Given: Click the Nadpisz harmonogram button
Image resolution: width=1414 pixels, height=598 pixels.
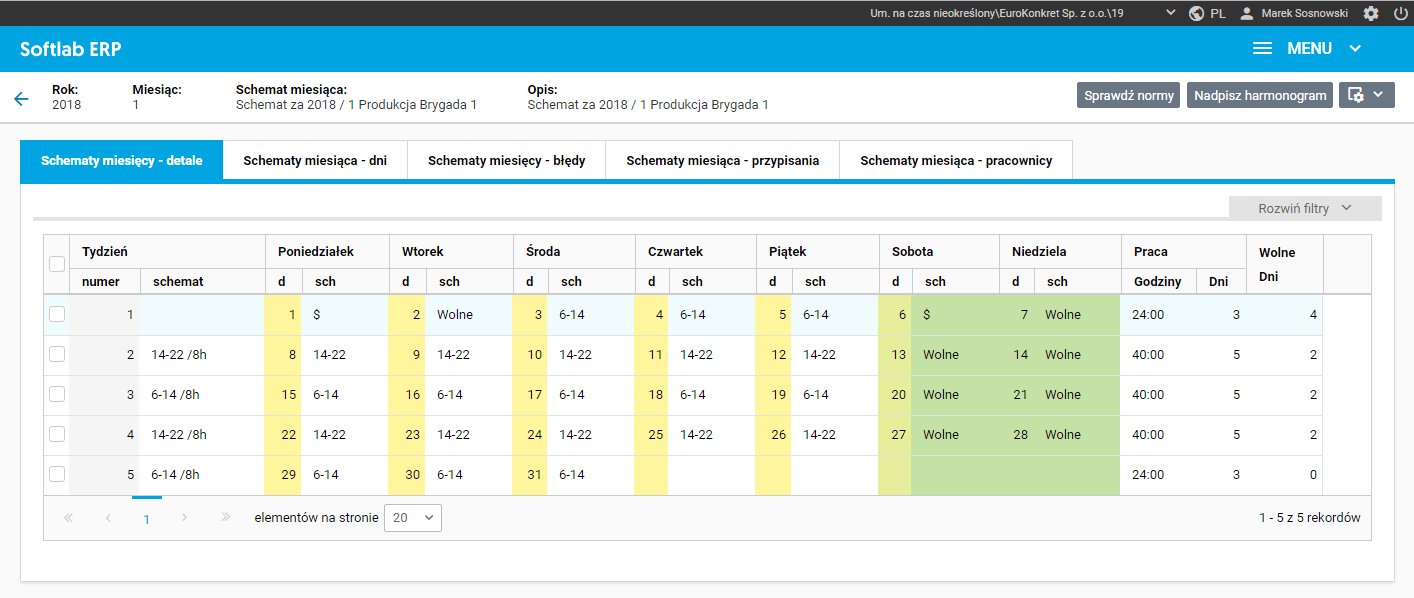Looking at the screenshot, I should click(x=1260, y=95).
